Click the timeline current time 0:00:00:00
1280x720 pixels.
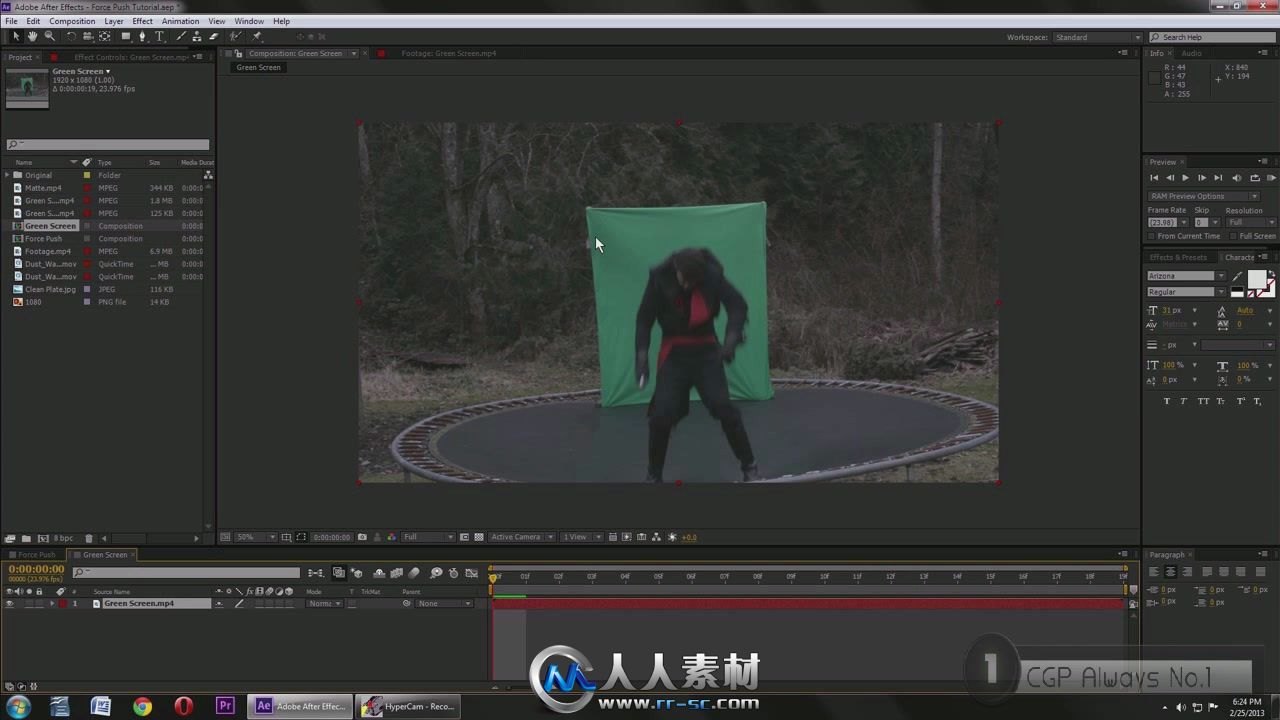coord(36,569)
